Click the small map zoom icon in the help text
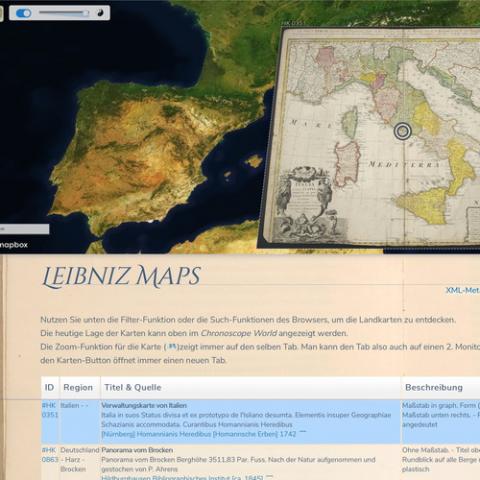The width and height of the screenshot is (480, 480). point(172,347)
